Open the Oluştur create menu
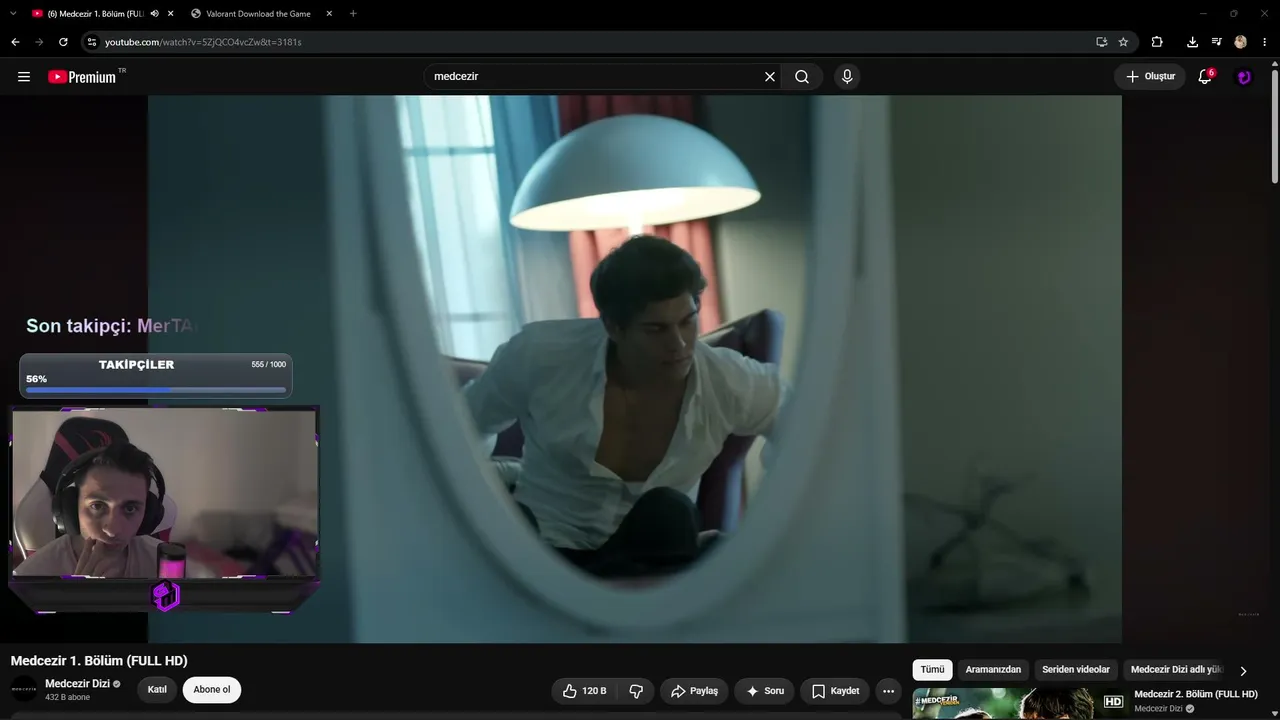This screenshot has height=720, width=1280. (x=1150, y=77)
